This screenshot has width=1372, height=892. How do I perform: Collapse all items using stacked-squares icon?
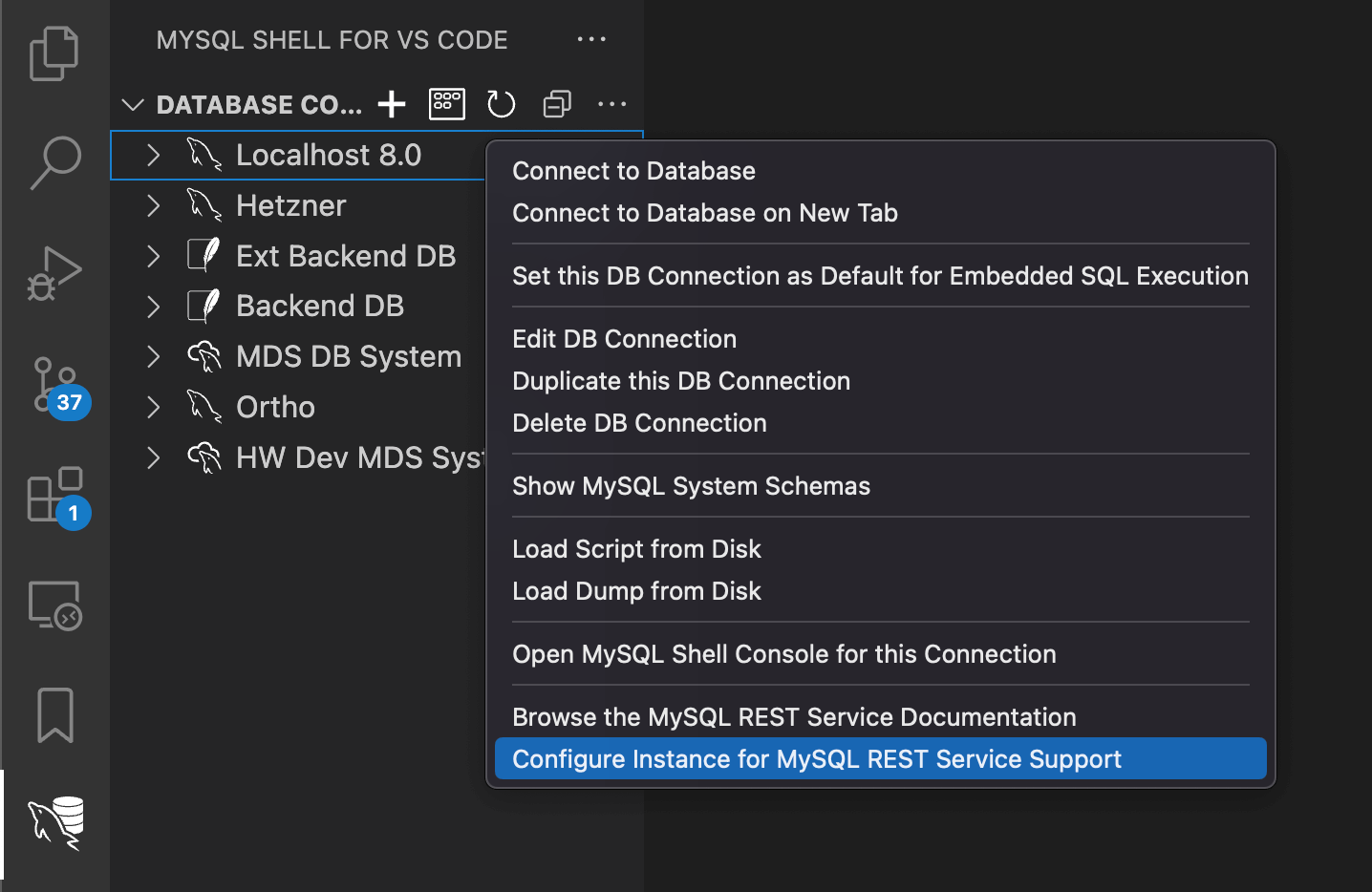(556, 104)
